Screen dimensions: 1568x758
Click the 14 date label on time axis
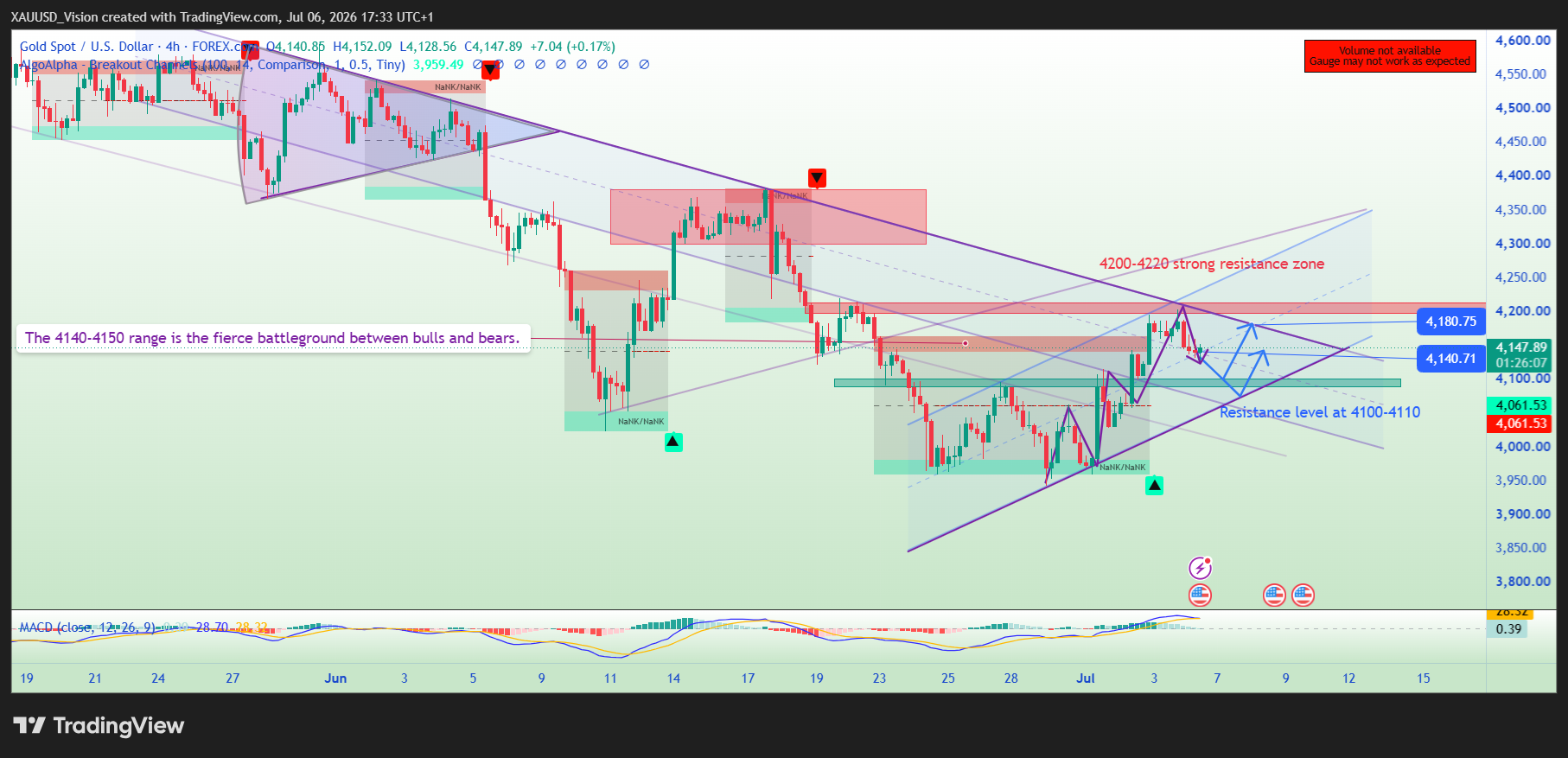pos(673,678)
